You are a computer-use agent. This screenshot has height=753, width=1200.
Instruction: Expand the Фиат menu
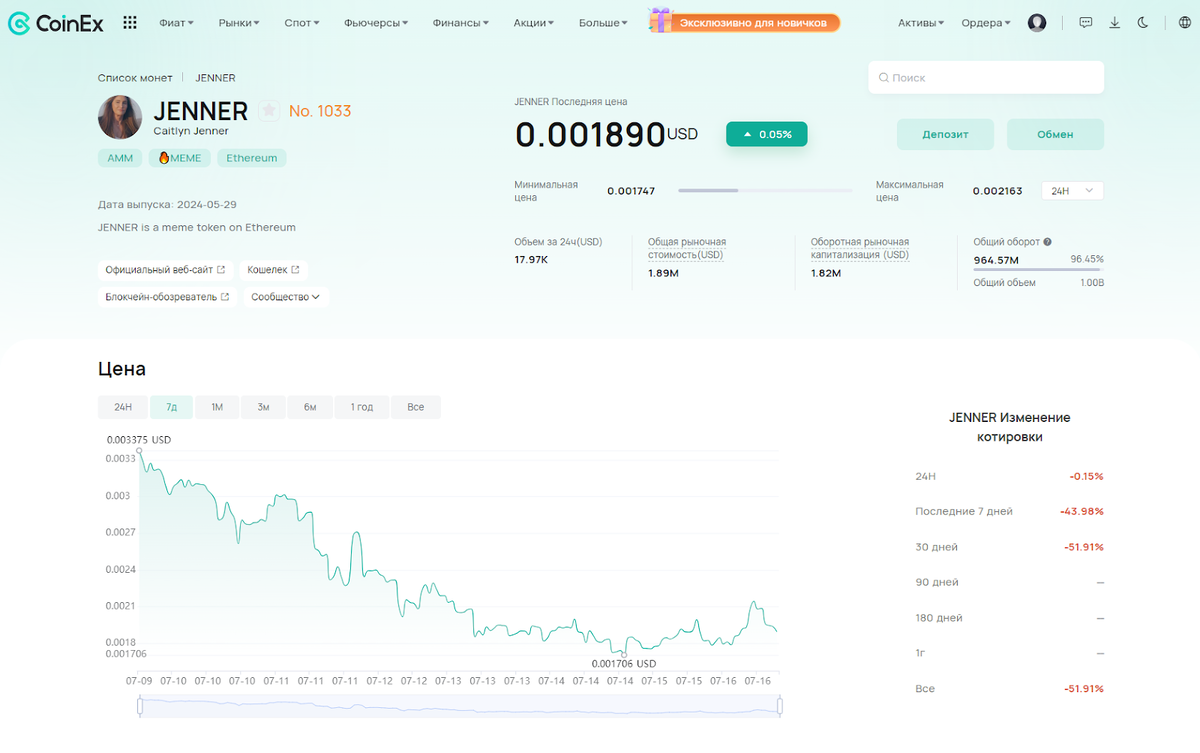[176, 22]
